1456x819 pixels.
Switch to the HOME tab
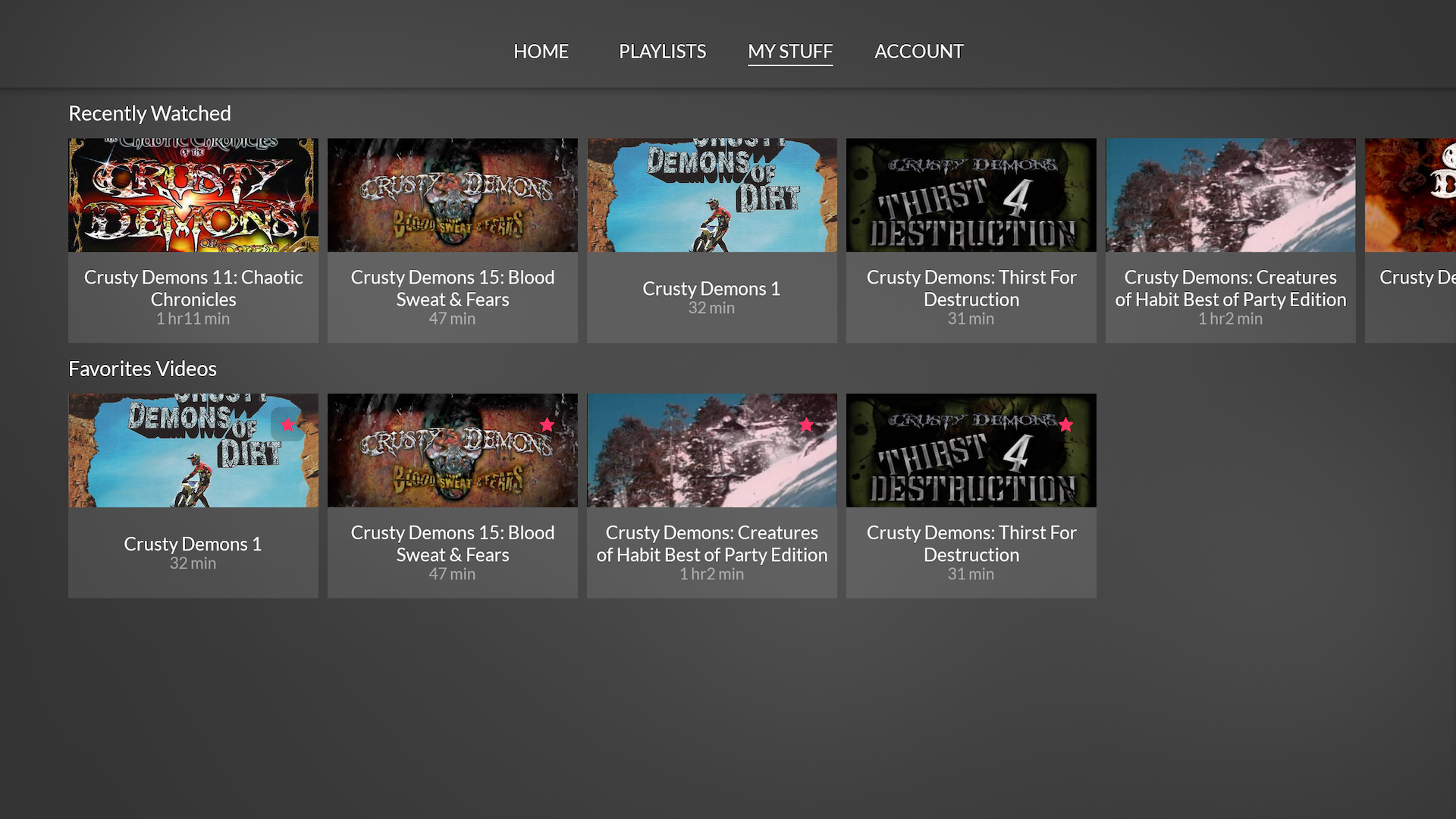[x=541, y=52]
